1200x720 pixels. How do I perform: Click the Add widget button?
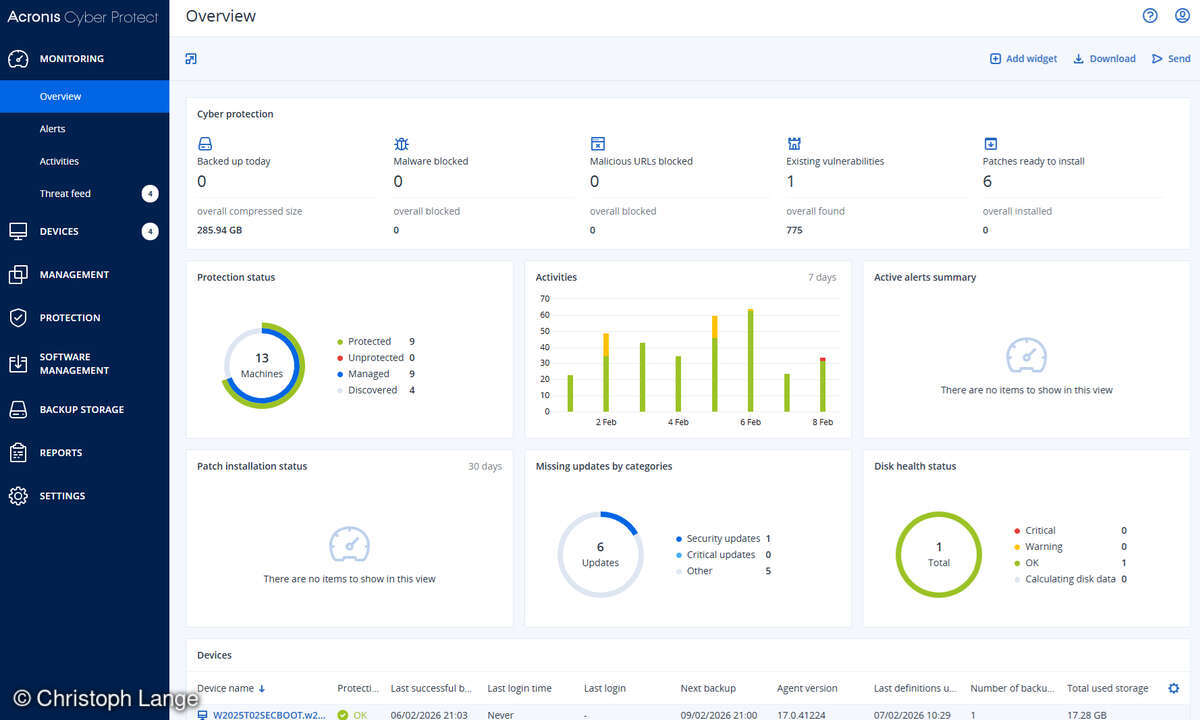tap(1023, 58)
